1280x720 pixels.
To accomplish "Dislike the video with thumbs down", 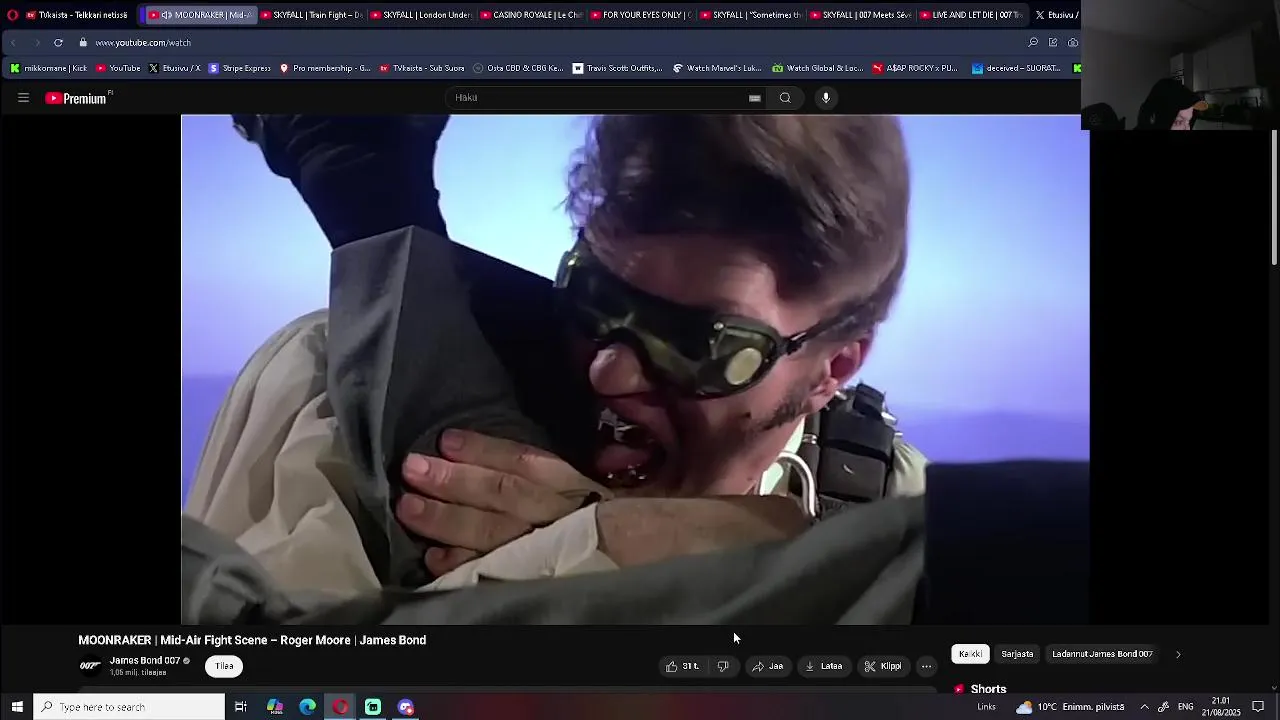I will point(723,666).
